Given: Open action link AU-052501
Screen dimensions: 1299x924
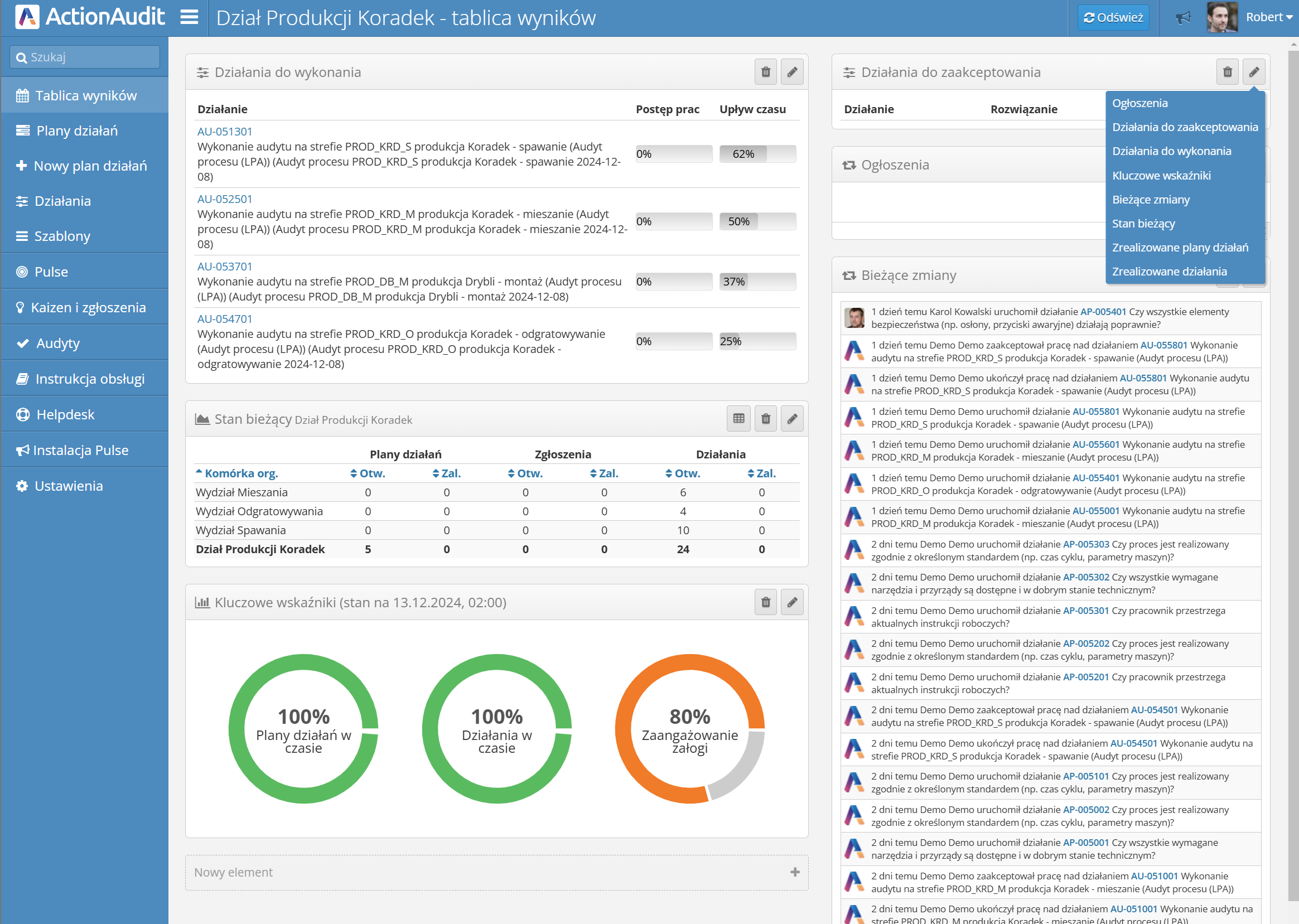Looking at the screenshot, I should point(224,199).
